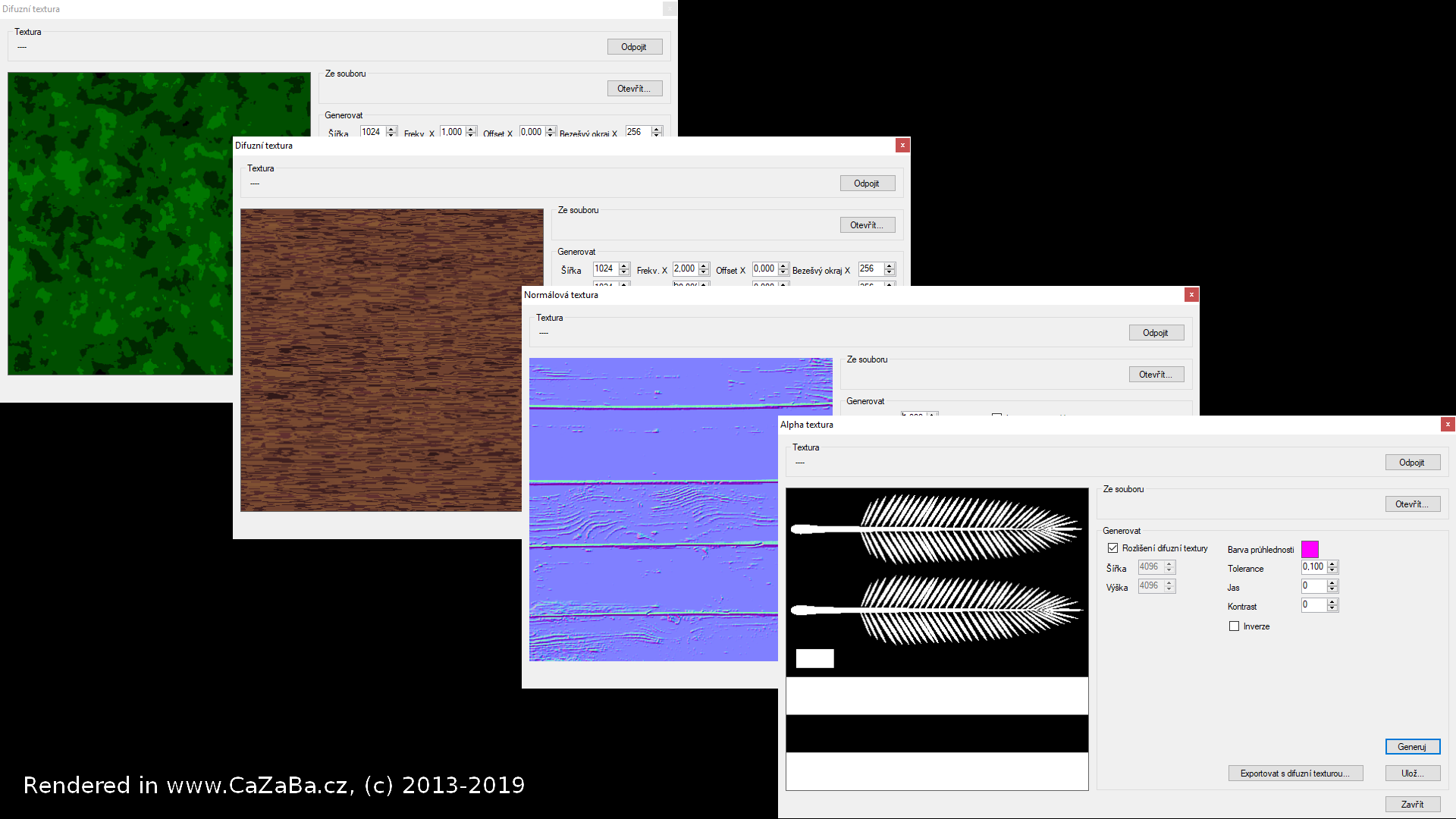This screenshot has width=1456, height=819.
Task: Close the Normálová textura window
Action: [x=1191, y=294]
